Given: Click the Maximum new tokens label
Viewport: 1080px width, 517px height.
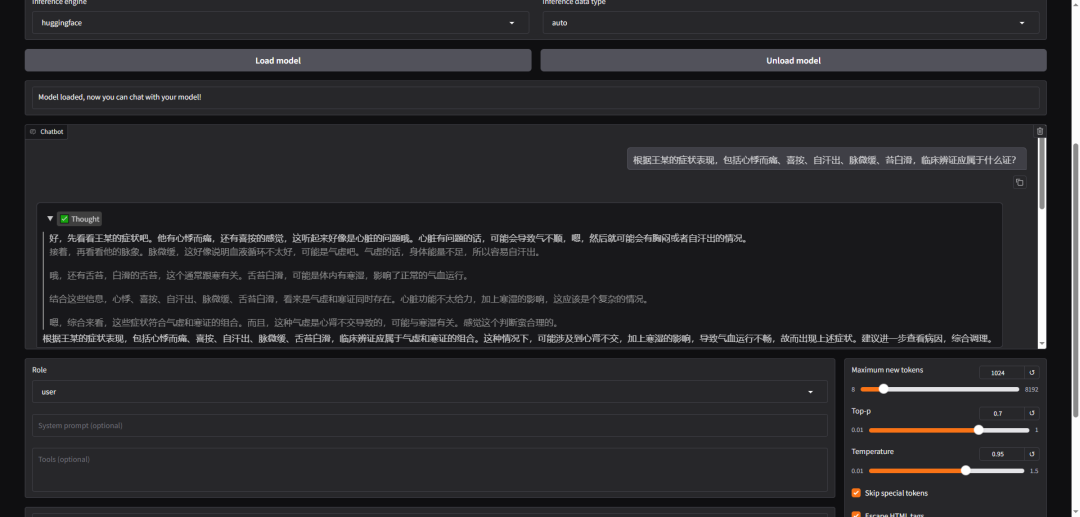Looking at the screenshot, I should (887, 370).
